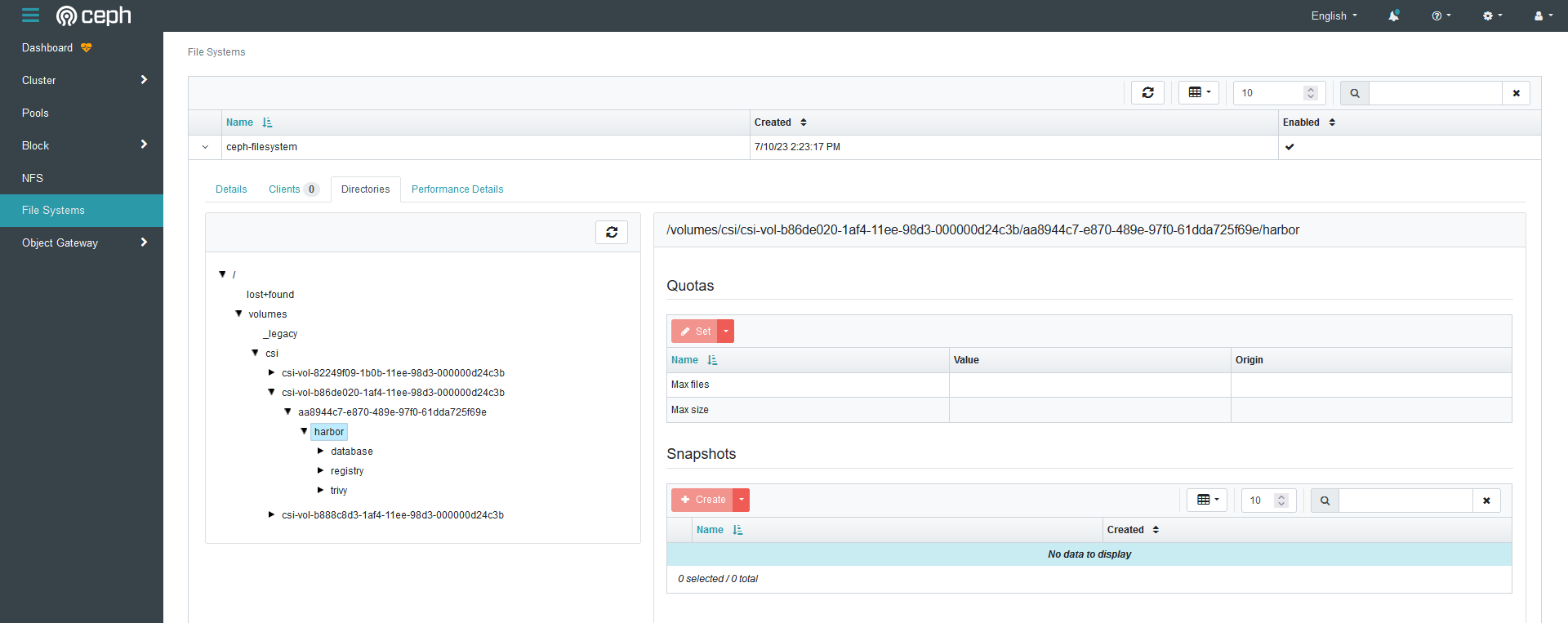This screenshot has height=623, width=1568.
Task: Focus the snapshots search field
Action: coord(1406,501)
